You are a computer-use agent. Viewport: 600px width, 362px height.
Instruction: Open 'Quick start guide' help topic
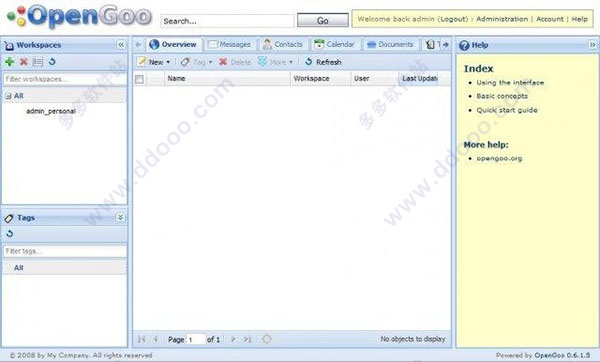507,110
